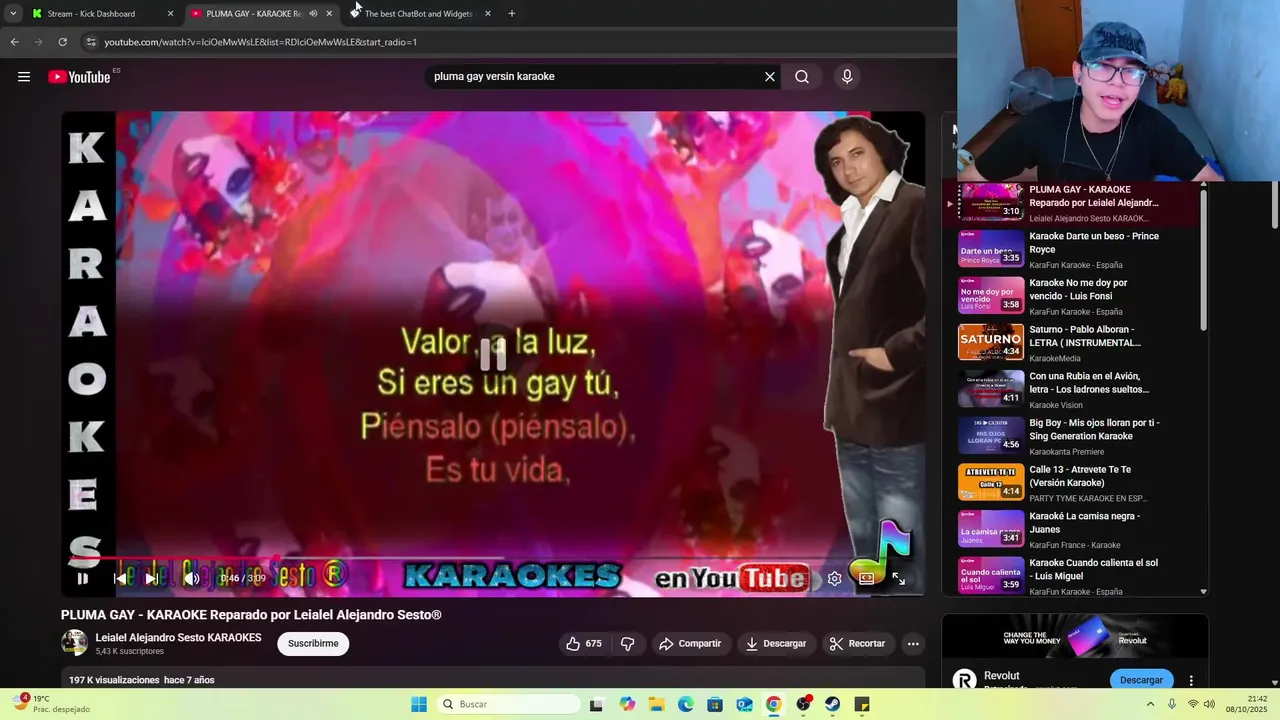The width and height of the screenshot is (1280, 720).
Task: Subscribe with the Suscribirme button
Action: click(313, 644)
